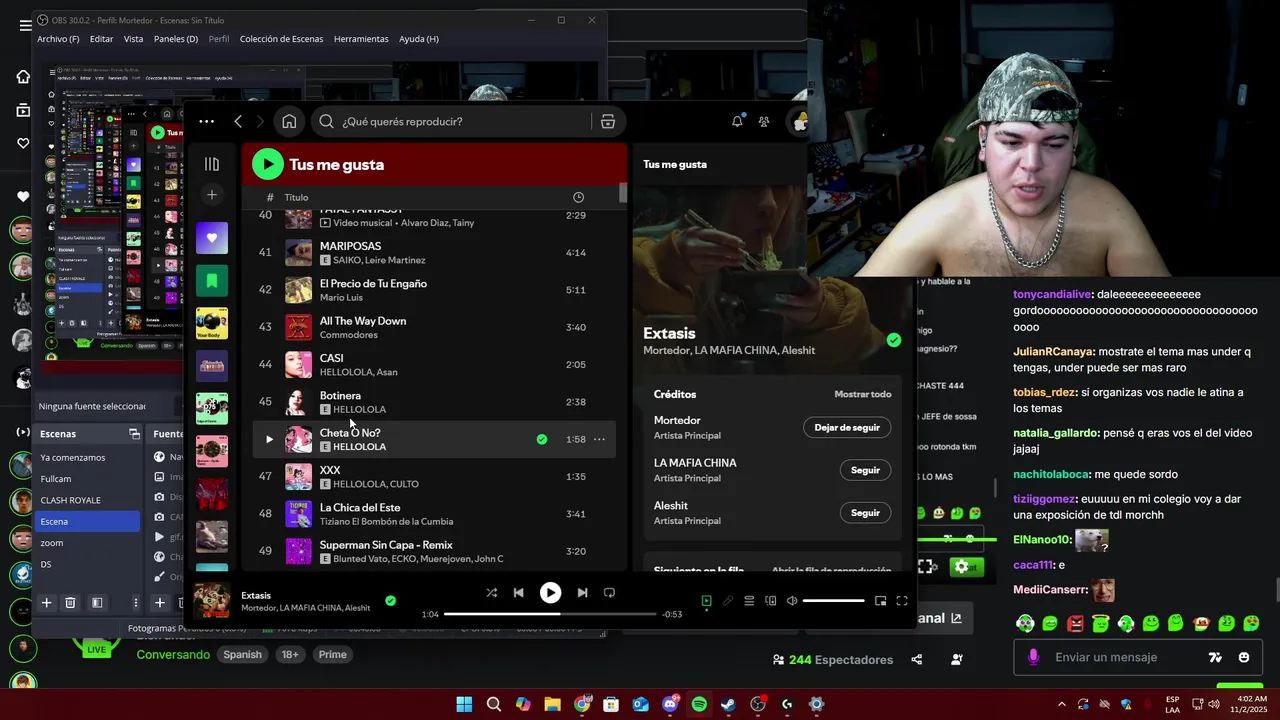Toggle liked checkmark on Cheta O No? row
This screenshot has width=1280, height=720.
[x=541, y=439]
